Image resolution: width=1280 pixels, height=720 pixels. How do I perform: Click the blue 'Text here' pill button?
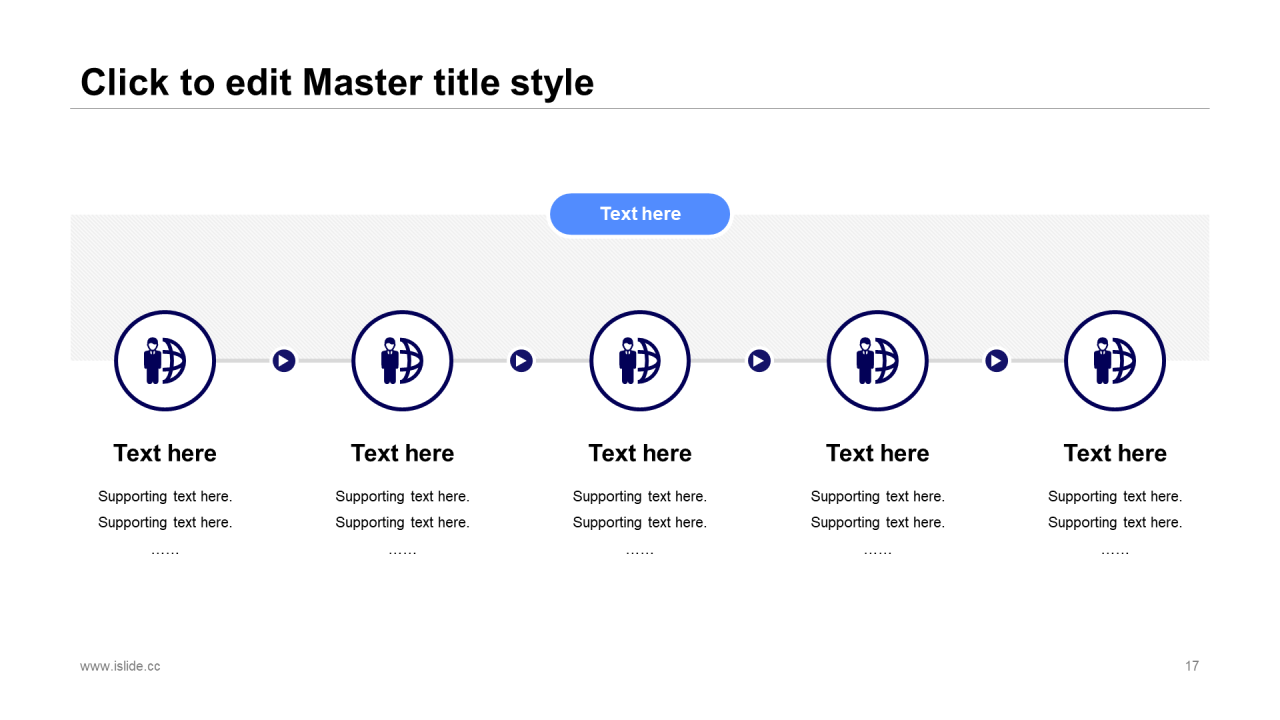click(x=640, y=214)
